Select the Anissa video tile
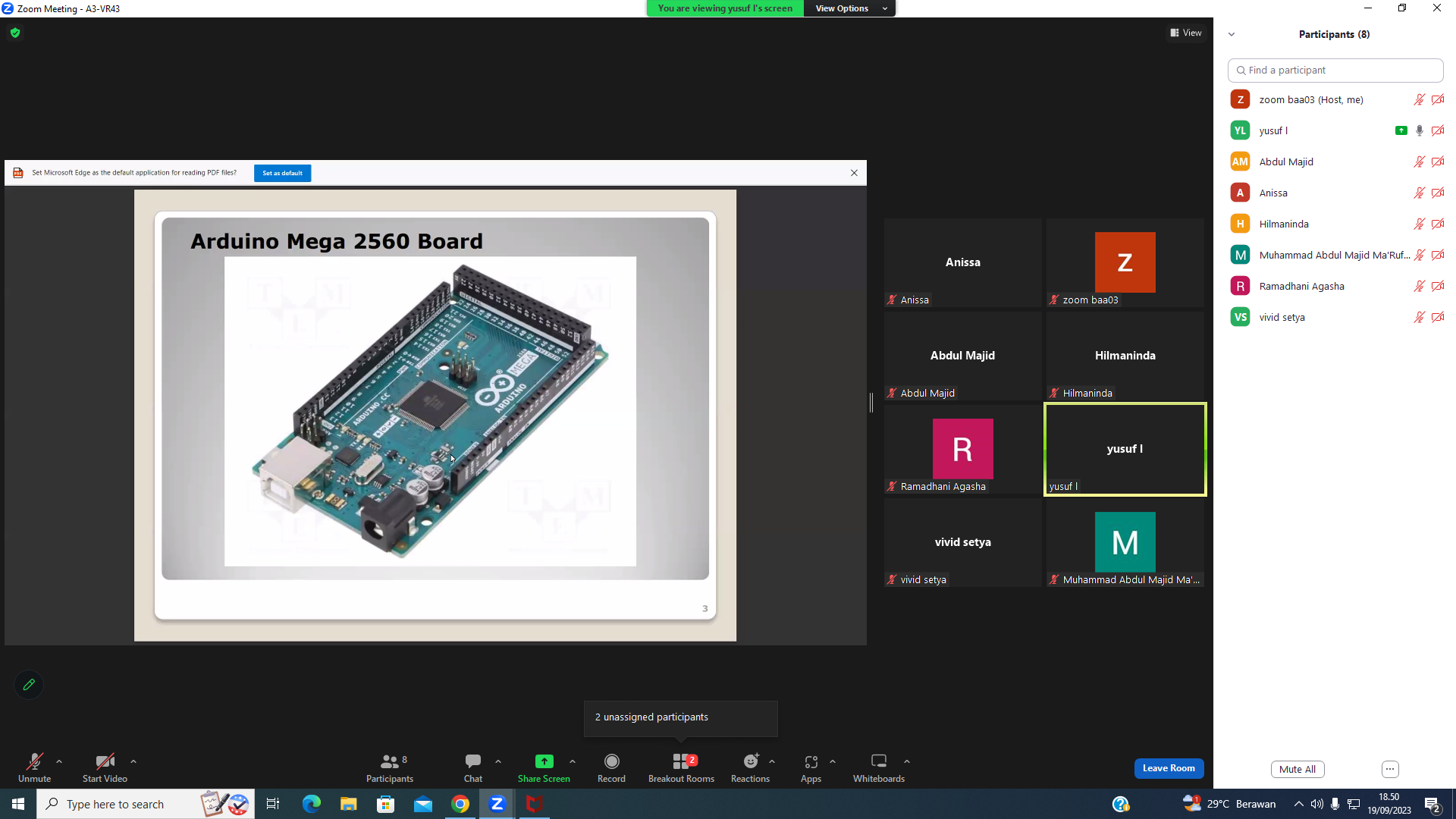Image resolution: width=1456 pixels, height=819 pixels. (963, 262)
